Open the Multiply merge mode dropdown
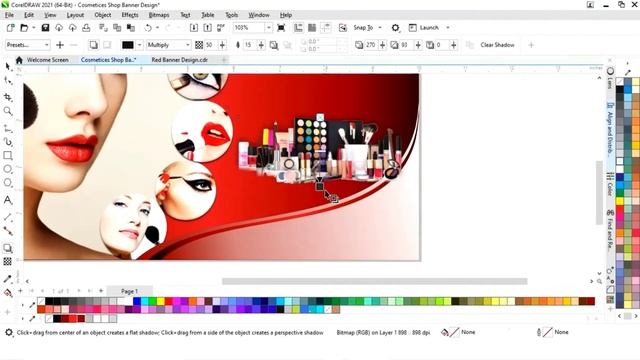This screenshot has width=640, height=360. coord(169,45)
